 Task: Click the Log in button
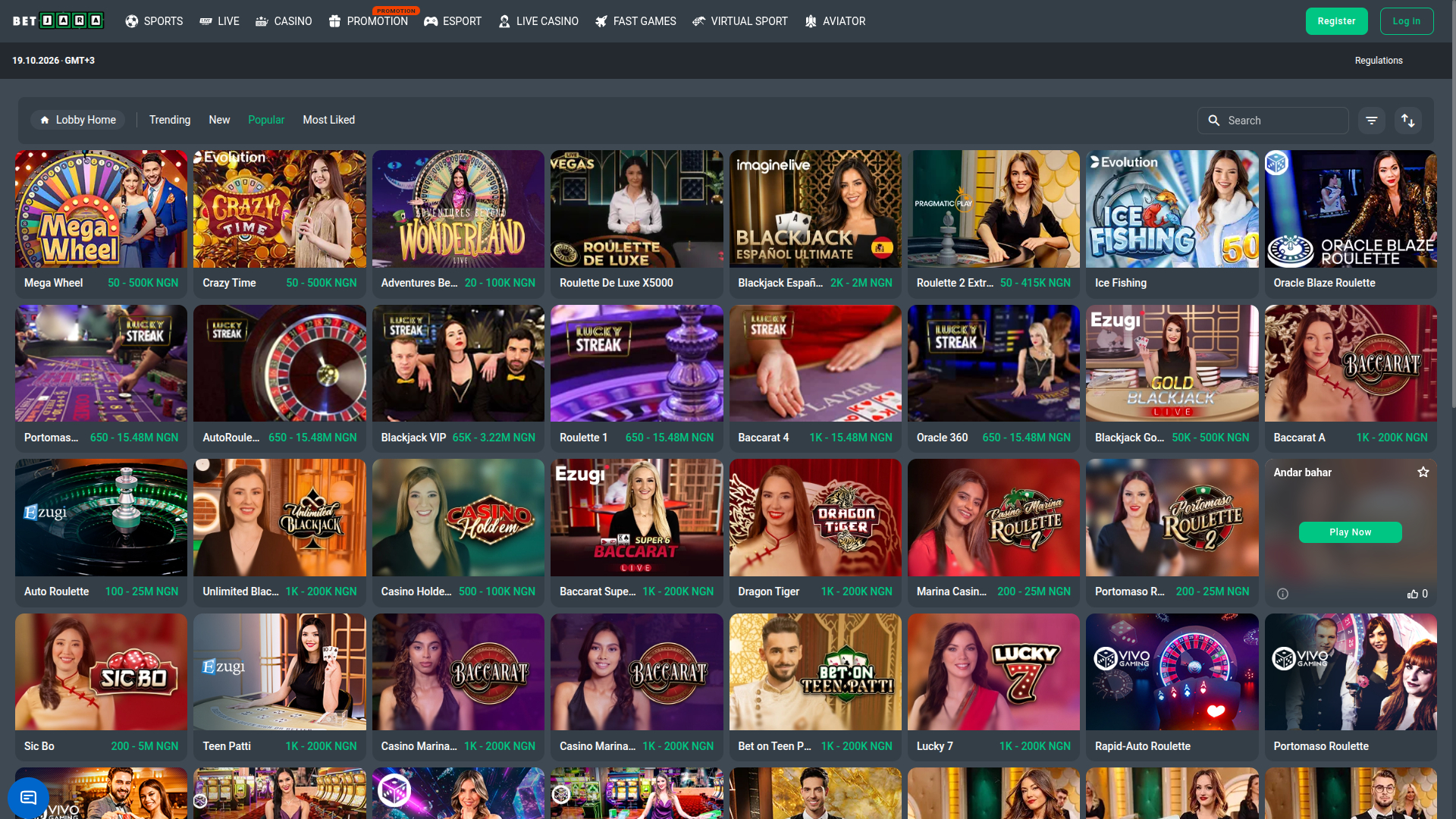1406,21
